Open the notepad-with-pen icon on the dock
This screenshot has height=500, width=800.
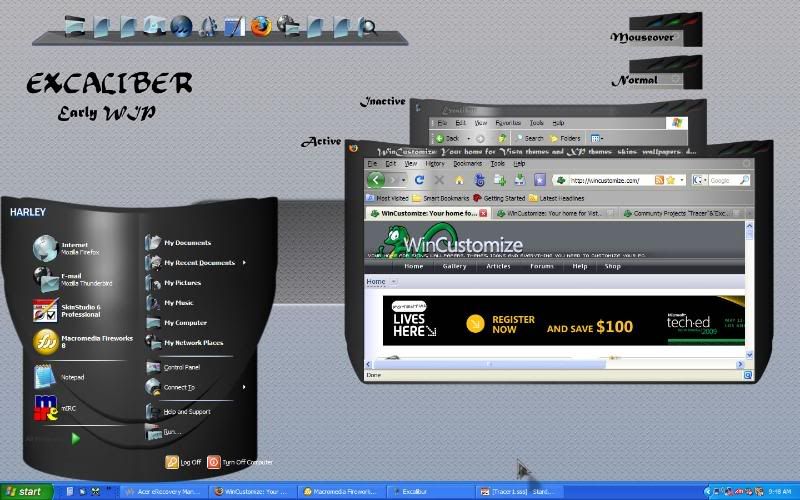(x=235, y=27)
